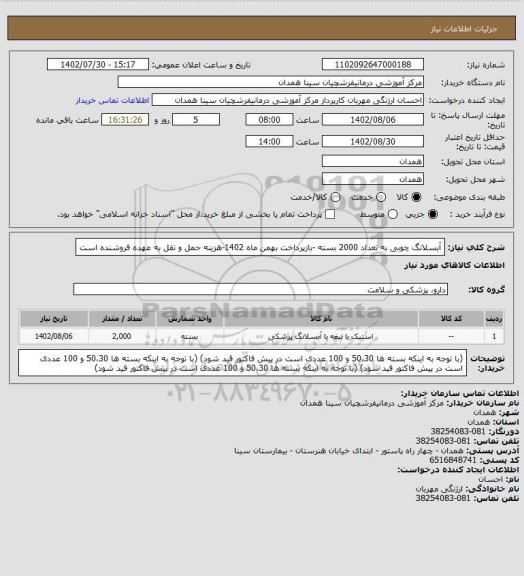The height and width of the screenshot is (576, 524).
Task: Click the unit cell بسته
Action: pos(190,336)
